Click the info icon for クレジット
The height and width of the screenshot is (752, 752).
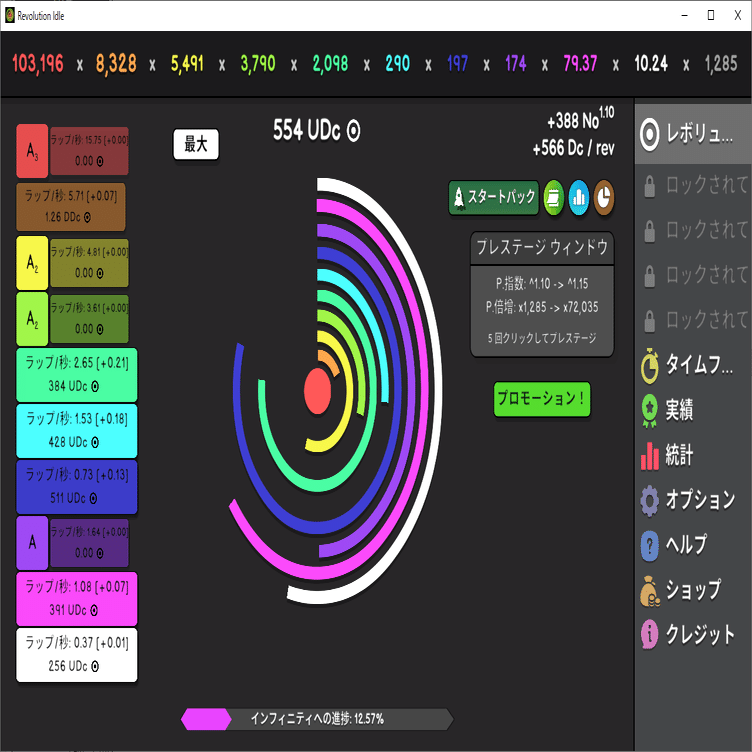(x=649, y=634)
